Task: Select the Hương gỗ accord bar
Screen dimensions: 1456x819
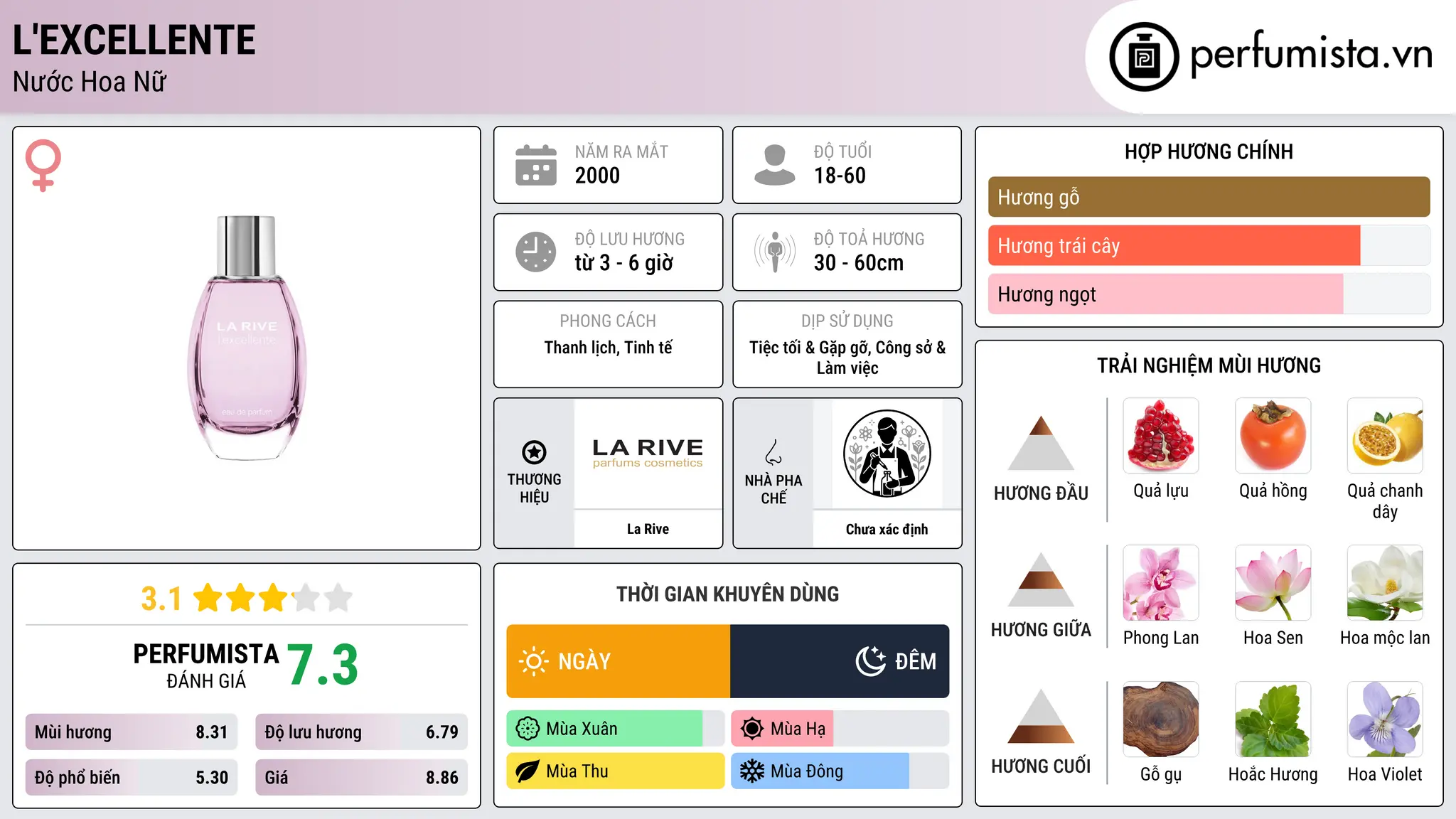Action: click(x=1209, y=197)
